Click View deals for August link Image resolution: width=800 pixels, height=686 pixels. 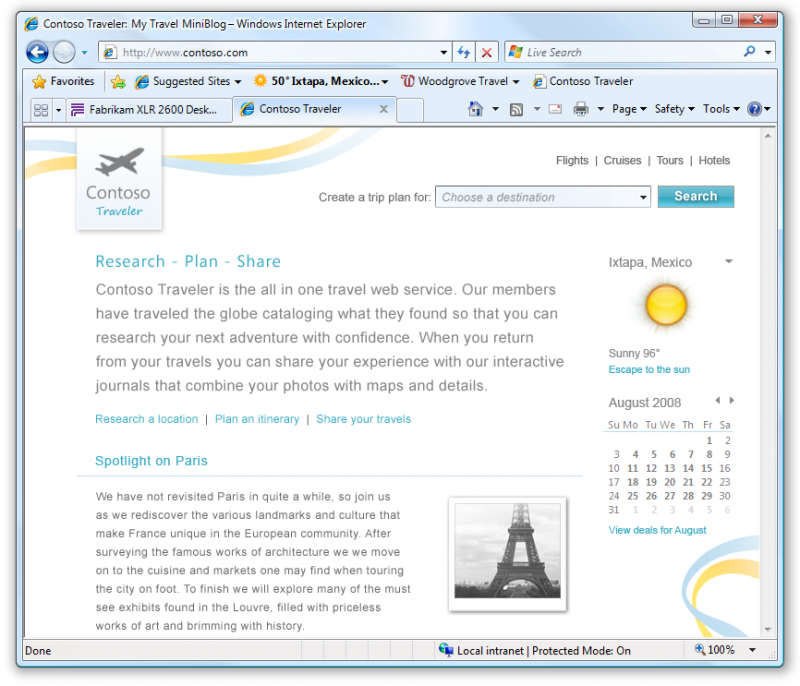tap(657, 530)
